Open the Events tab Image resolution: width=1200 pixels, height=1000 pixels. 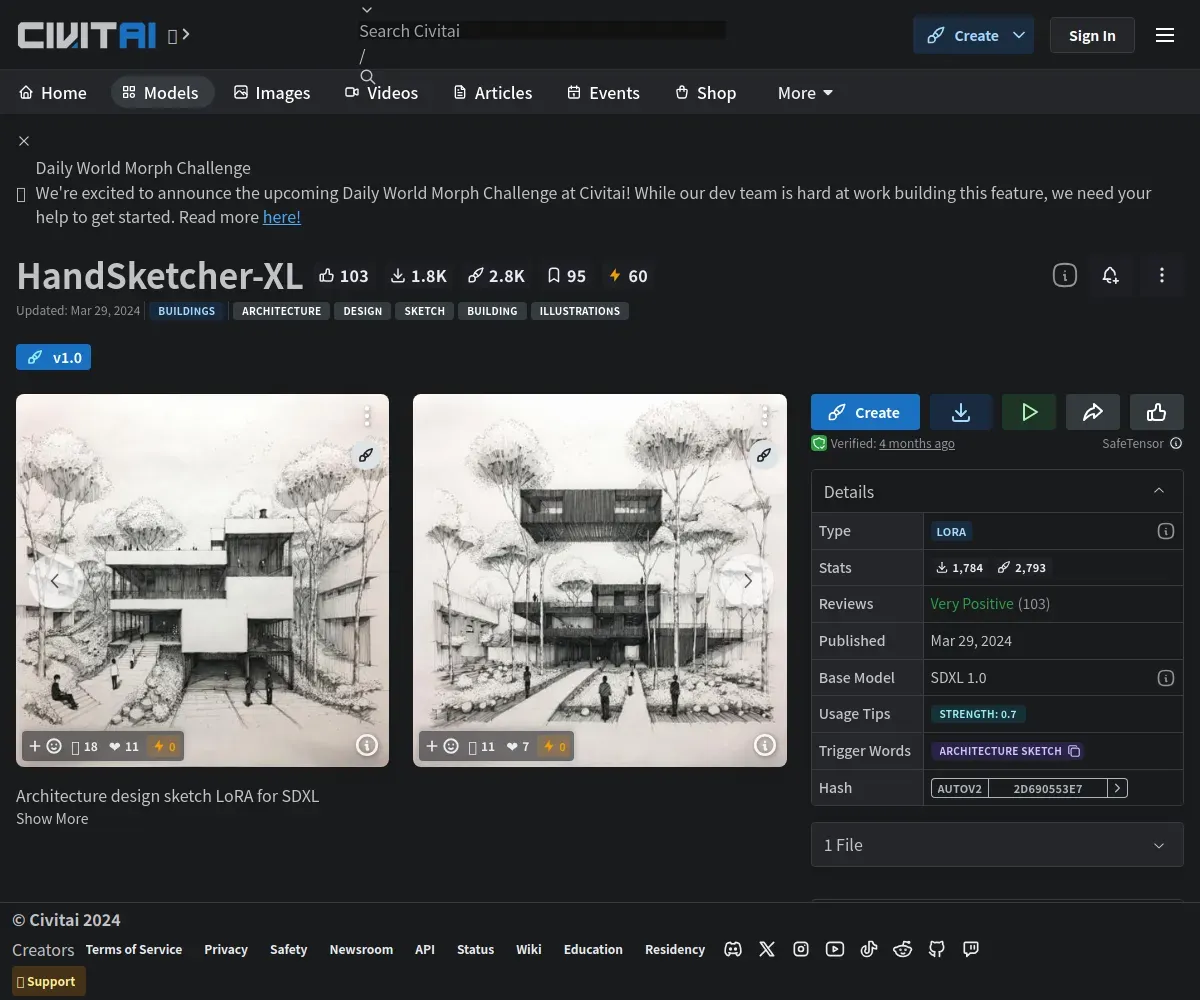(x=603, y=93)
